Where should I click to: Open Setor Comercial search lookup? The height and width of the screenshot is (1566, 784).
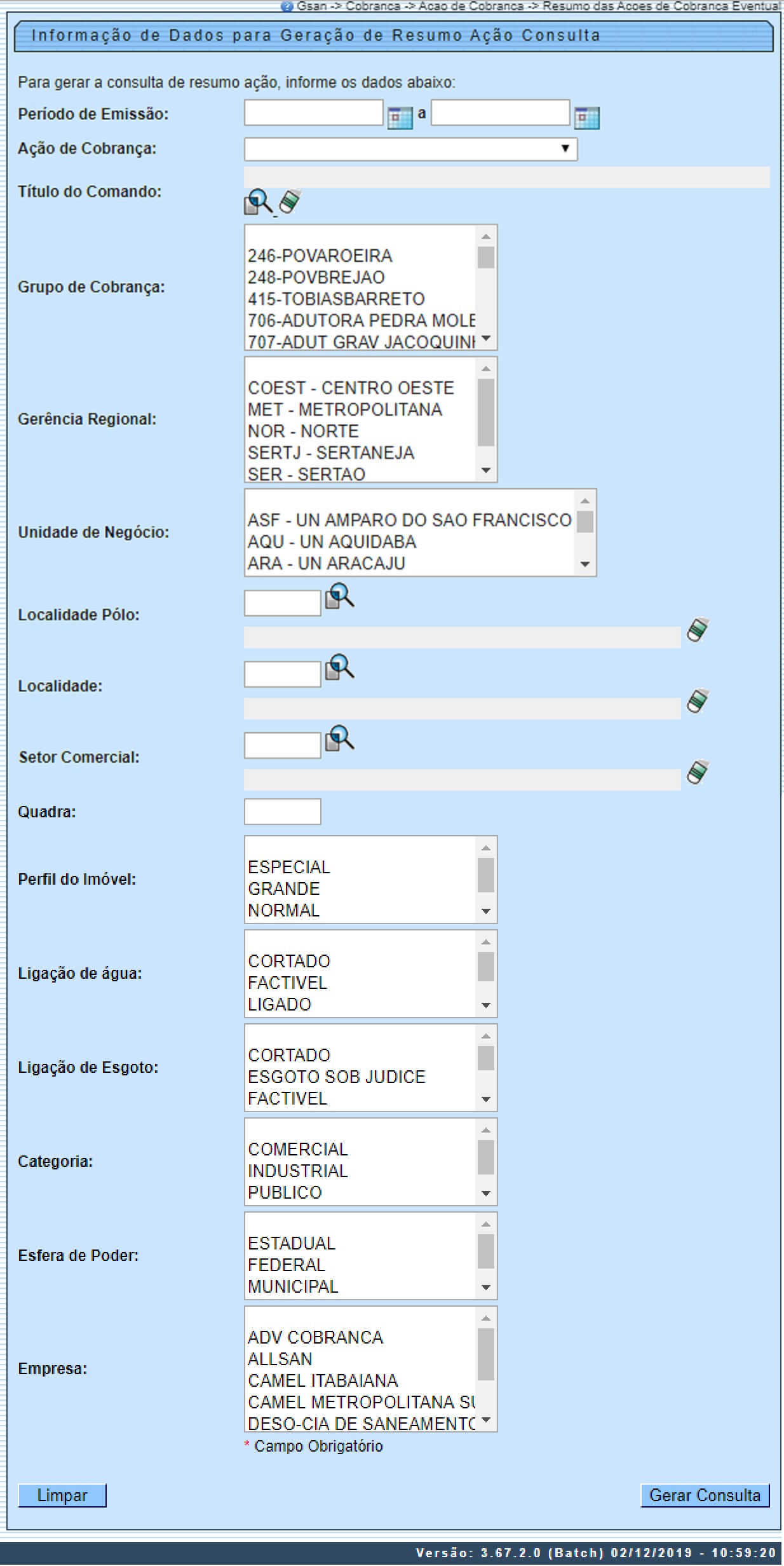340,739
